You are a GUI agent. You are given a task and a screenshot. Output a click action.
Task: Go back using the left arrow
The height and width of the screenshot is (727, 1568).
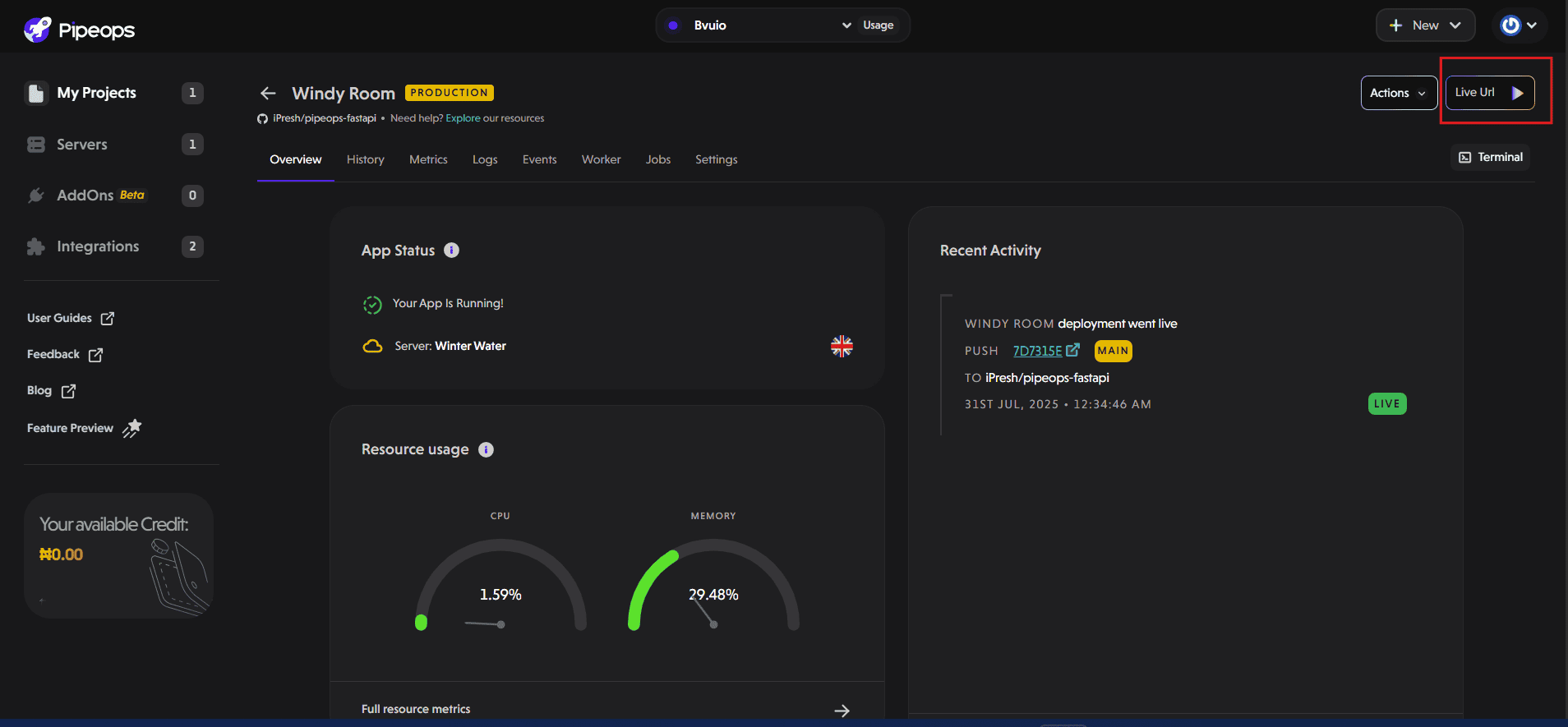(268, 93)
